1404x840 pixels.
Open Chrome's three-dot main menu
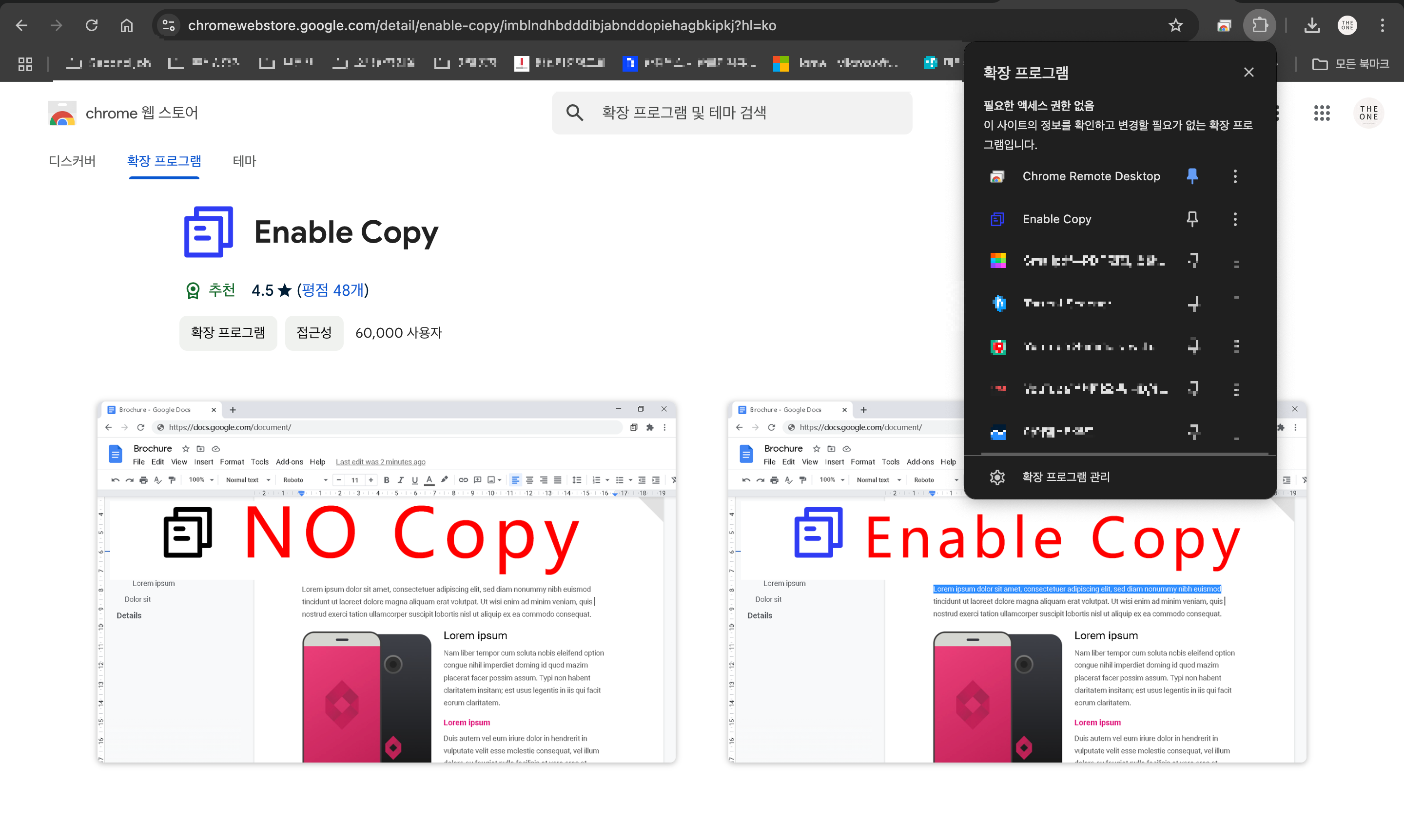coord(1382,25)
